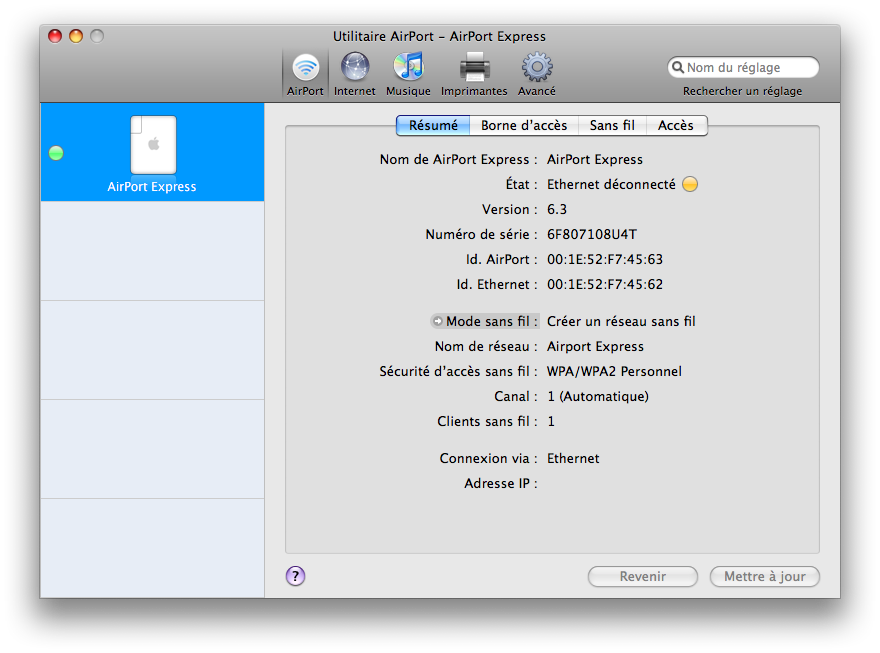Image resolution: width=880 pixels, height=653 pixels.
Task: Click the Clients sans fil label
Action: click(x=487, y=421)
